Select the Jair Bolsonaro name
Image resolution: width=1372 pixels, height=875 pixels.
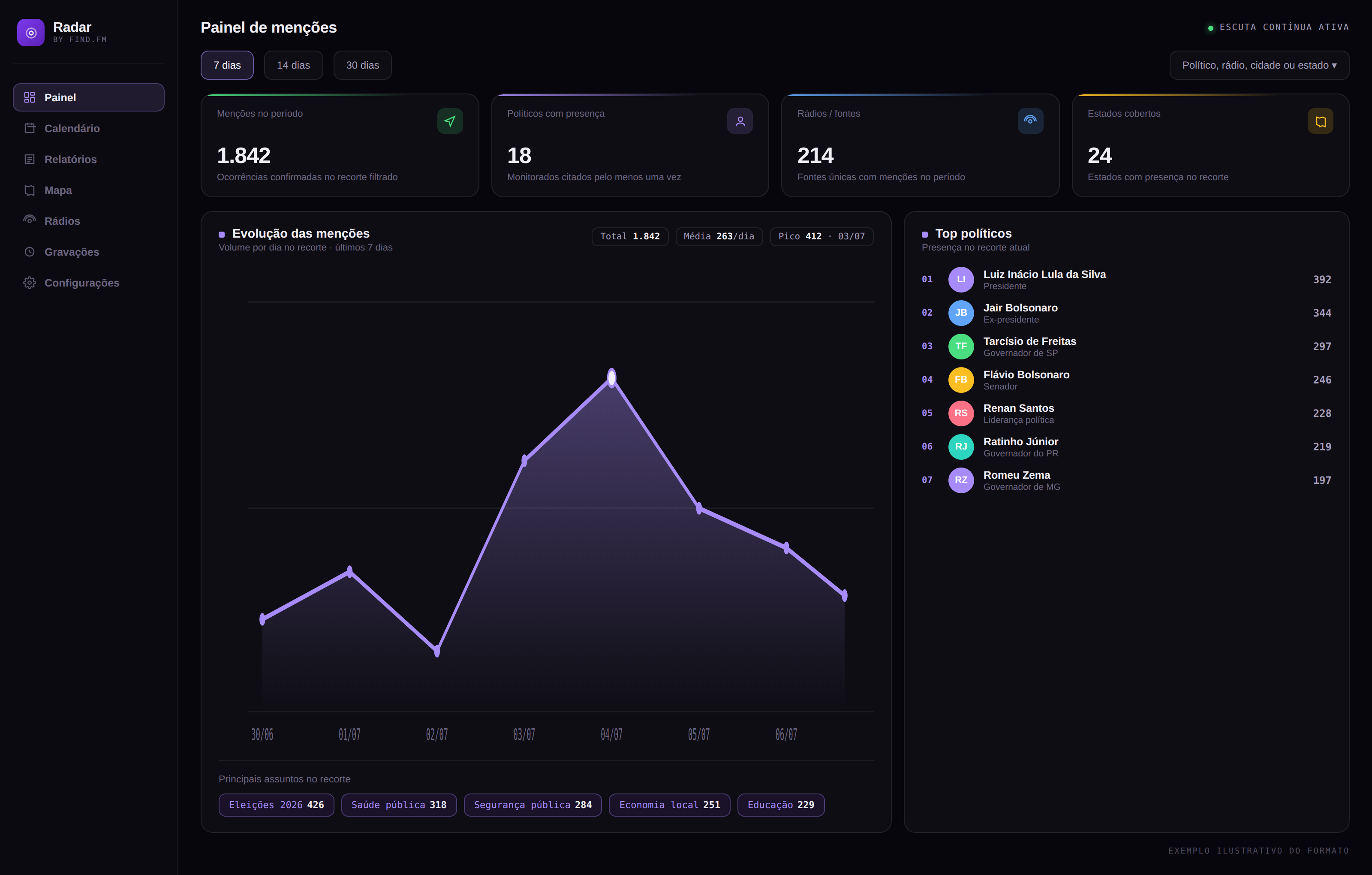click(1020, 308)
